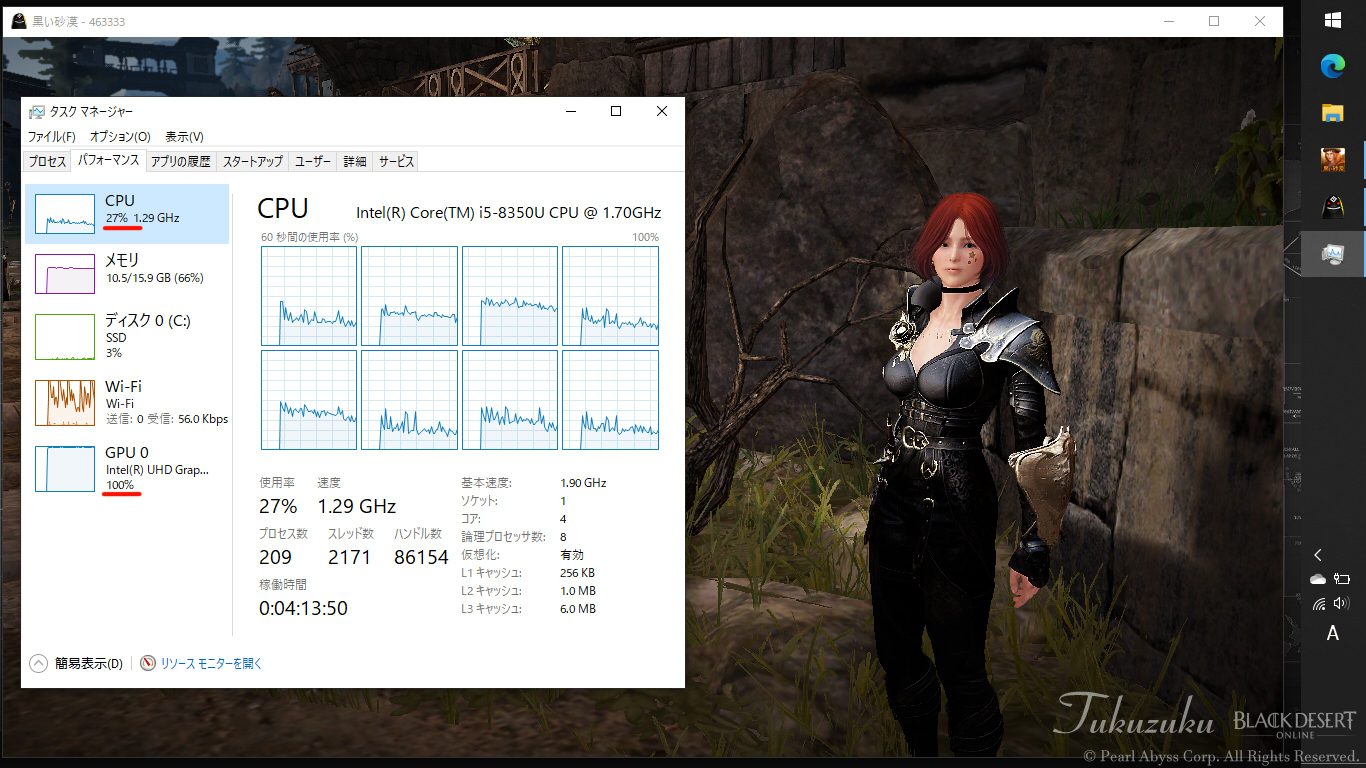
Task: Select the Wi-Fi graph thumbnail in the sidebar
Action: click(65, 402)
